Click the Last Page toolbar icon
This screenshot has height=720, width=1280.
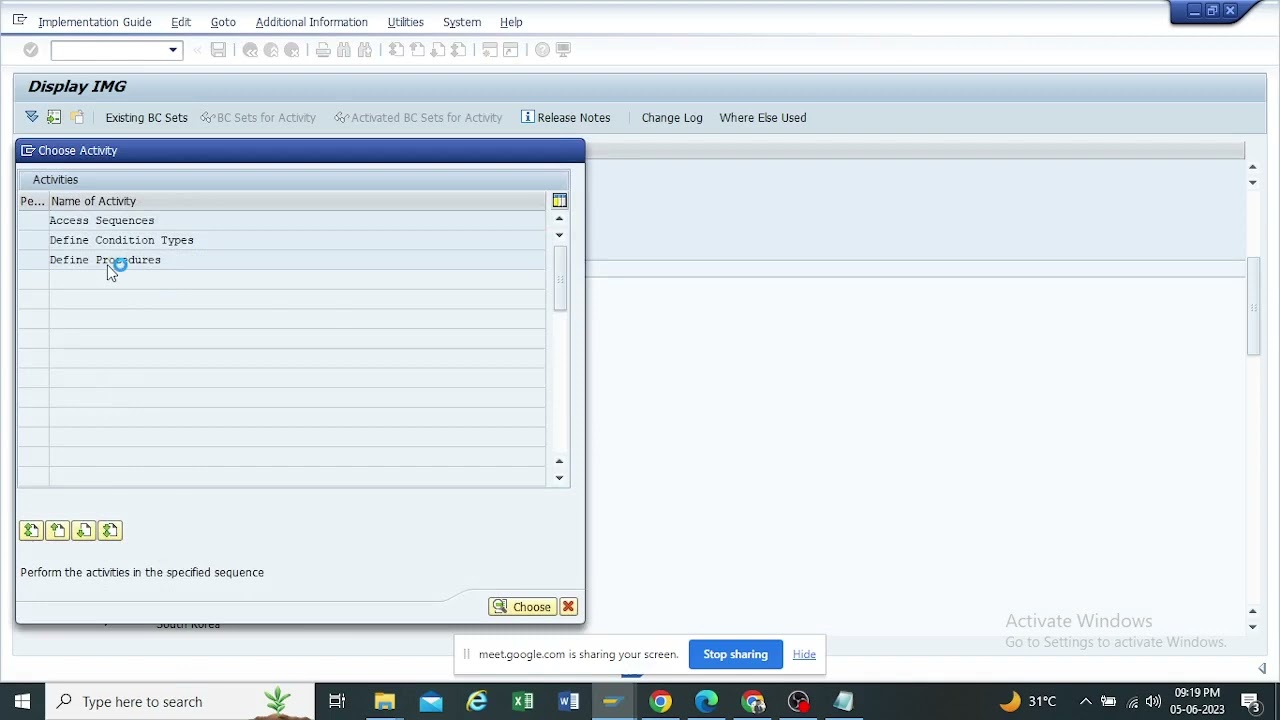pyautogui.click(x=459, y=50)
